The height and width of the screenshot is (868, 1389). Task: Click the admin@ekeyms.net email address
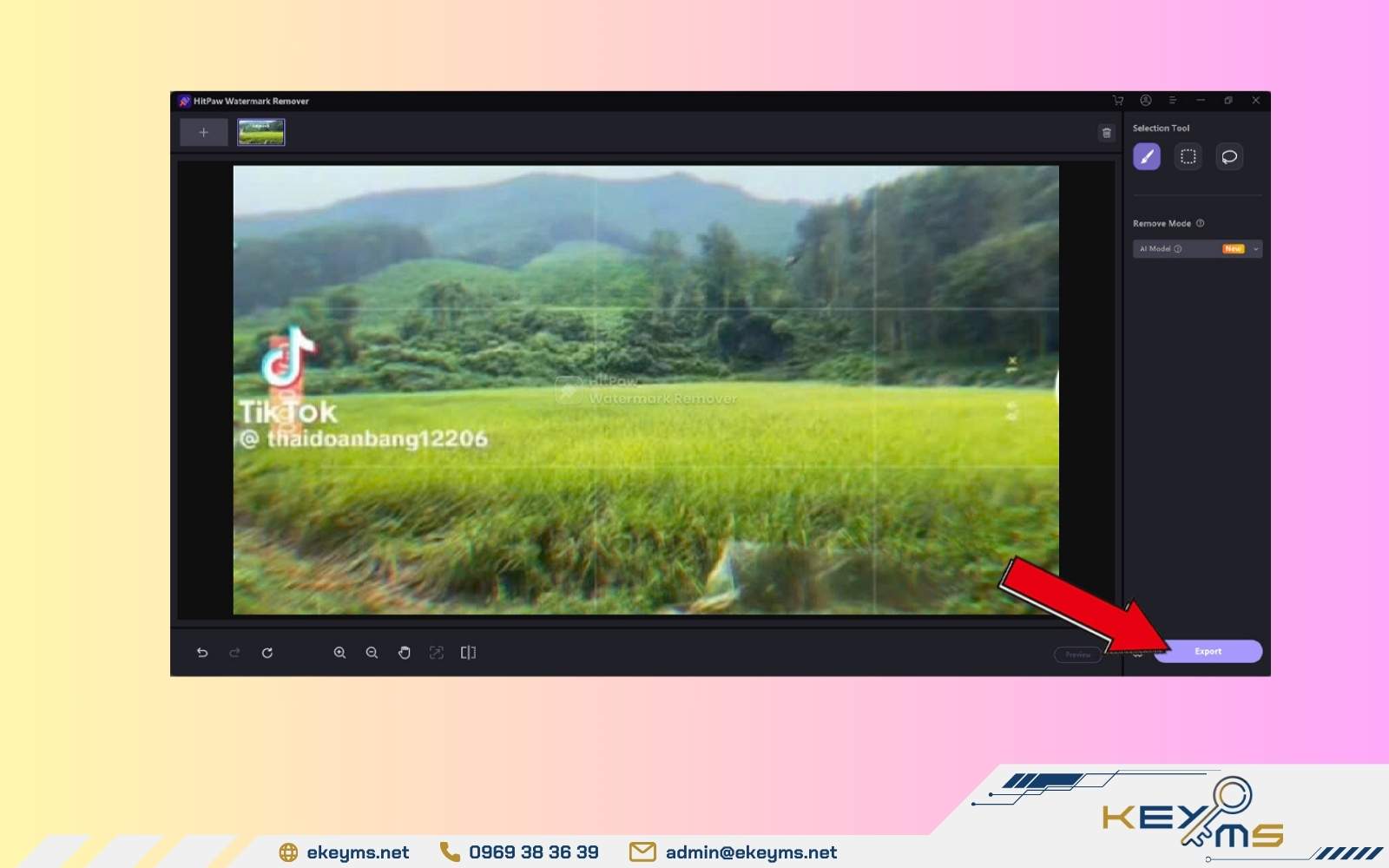tap(751, 852)
